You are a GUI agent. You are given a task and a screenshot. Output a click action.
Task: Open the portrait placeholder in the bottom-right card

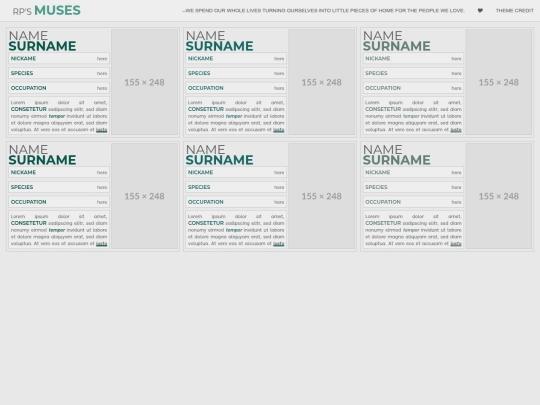499,196
